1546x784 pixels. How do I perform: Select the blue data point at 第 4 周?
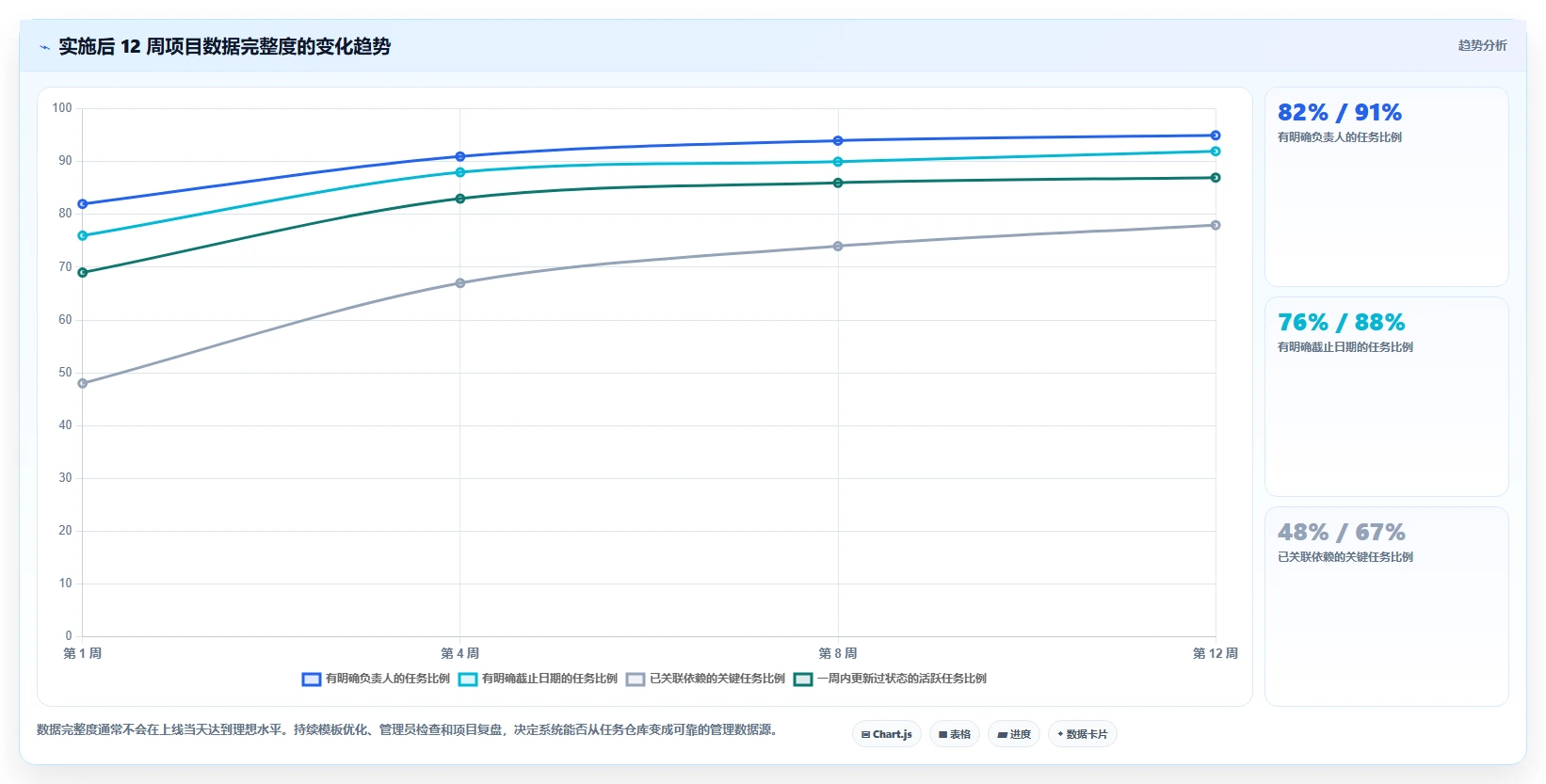click(460, 156)
